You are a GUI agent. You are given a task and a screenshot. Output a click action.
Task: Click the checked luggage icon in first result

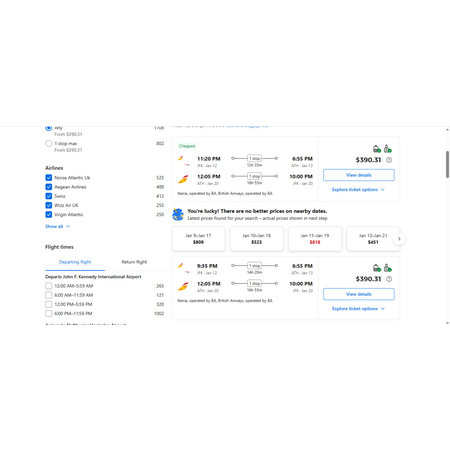387,149
